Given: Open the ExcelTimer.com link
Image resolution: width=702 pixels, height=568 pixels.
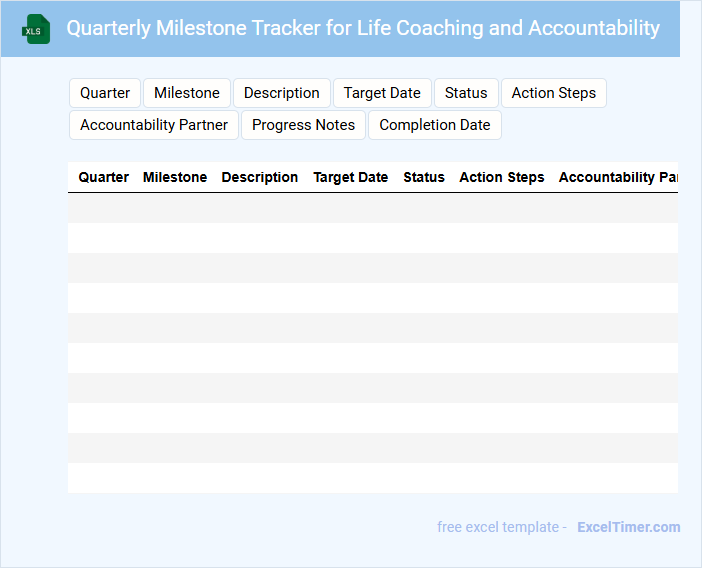Looking at the screenshot, I should (629, 527).
